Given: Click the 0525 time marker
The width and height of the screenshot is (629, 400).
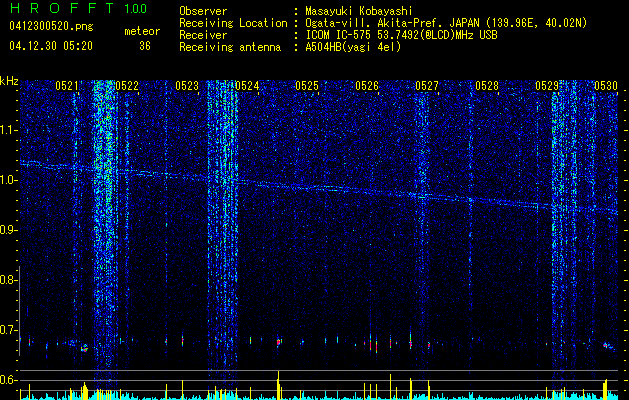Looking at the screenshot, I should tap(307, 85).
